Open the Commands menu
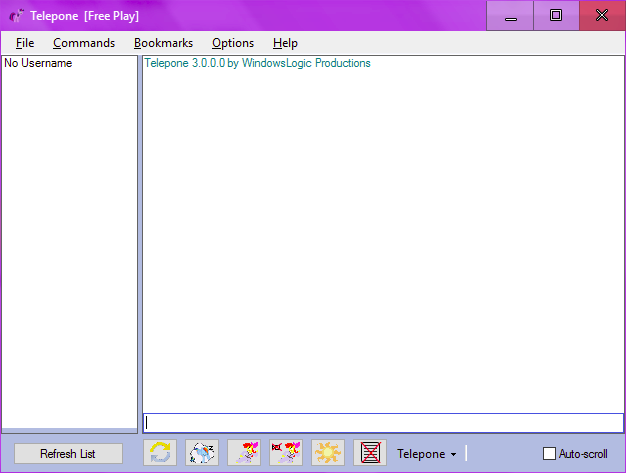626x473 pixels. pos(84,43)
